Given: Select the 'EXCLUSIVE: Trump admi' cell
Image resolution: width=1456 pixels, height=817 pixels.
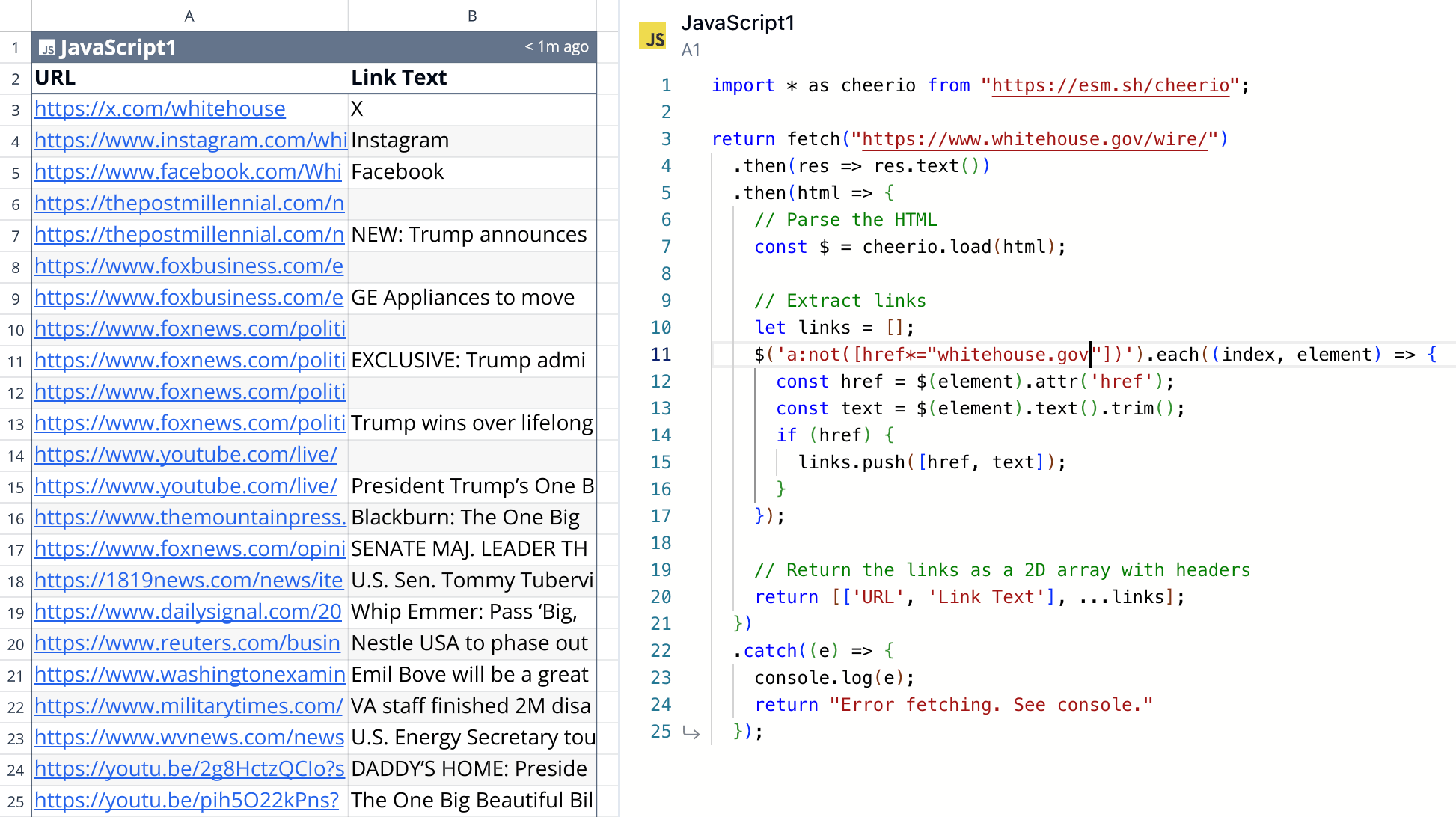Looking at the screenshot, I should click(472, 361).
